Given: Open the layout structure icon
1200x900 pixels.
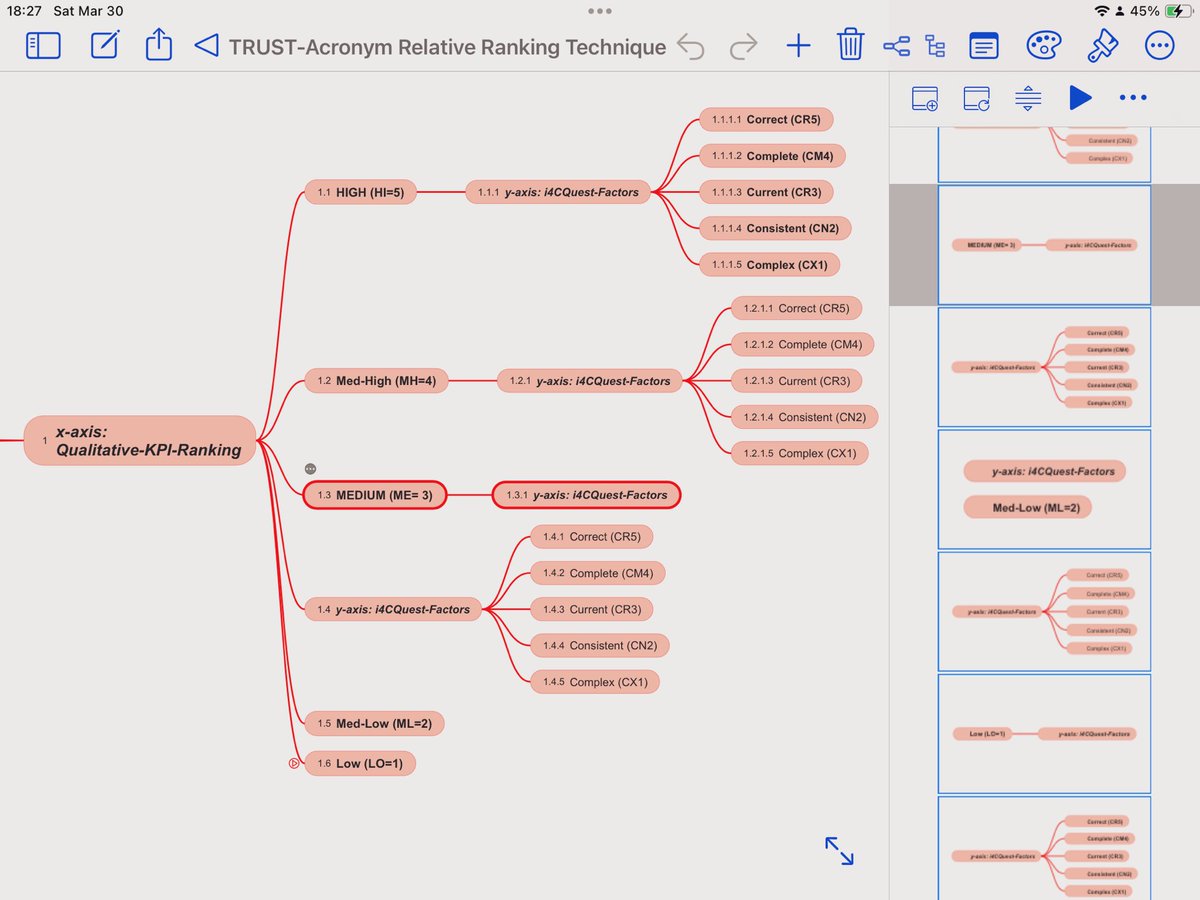Looking at the screenshot, I should [935, 46].
